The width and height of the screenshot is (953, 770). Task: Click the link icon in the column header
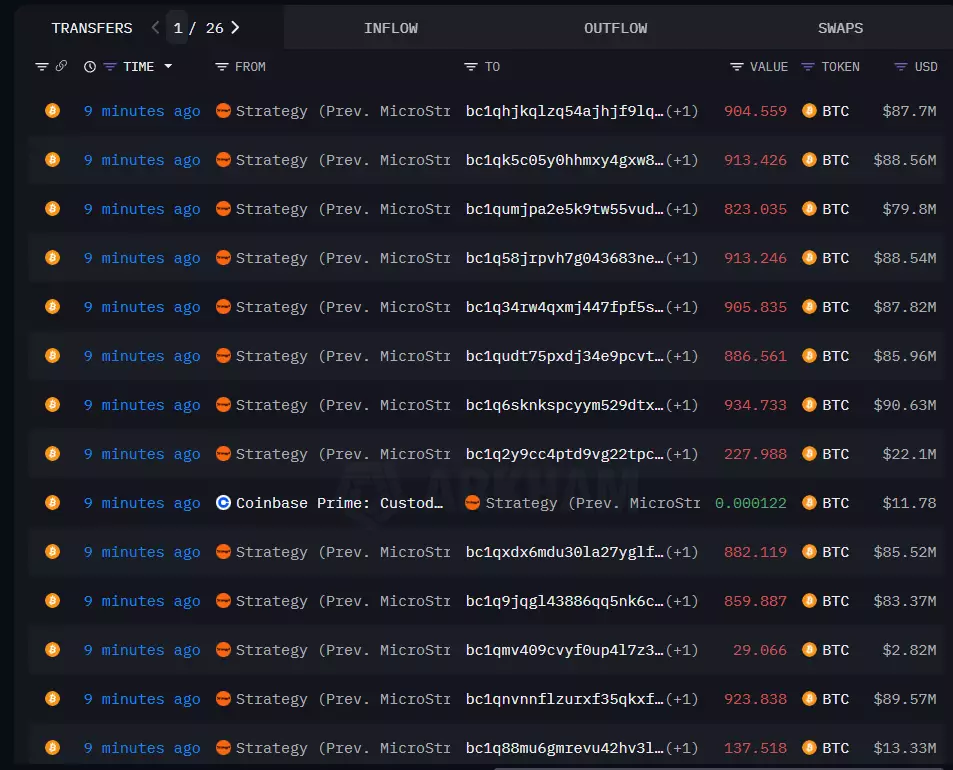pos(61,67)
